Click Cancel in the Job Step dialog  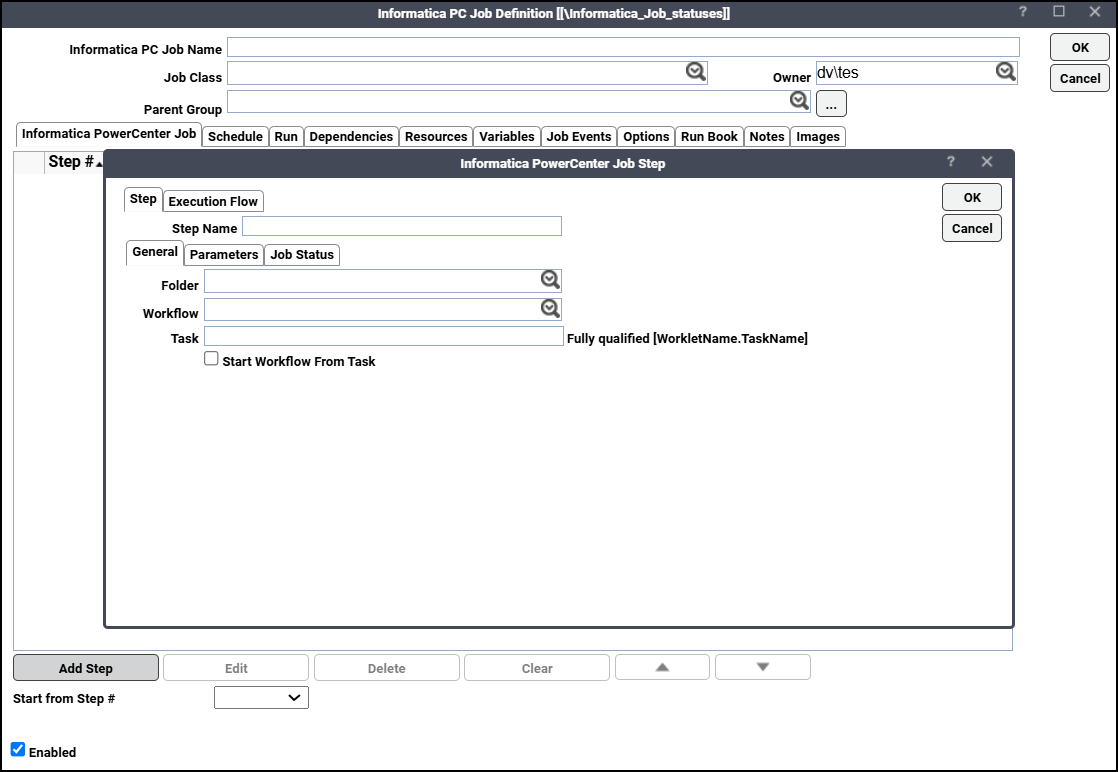coord(972,228)
